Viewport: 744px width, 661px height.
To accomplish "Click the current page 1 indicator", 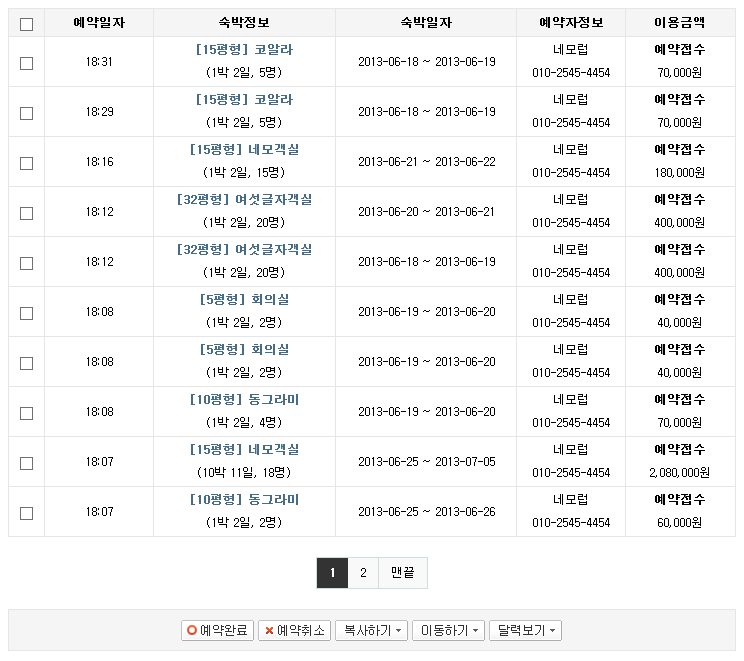I will (x=332, y=573).
